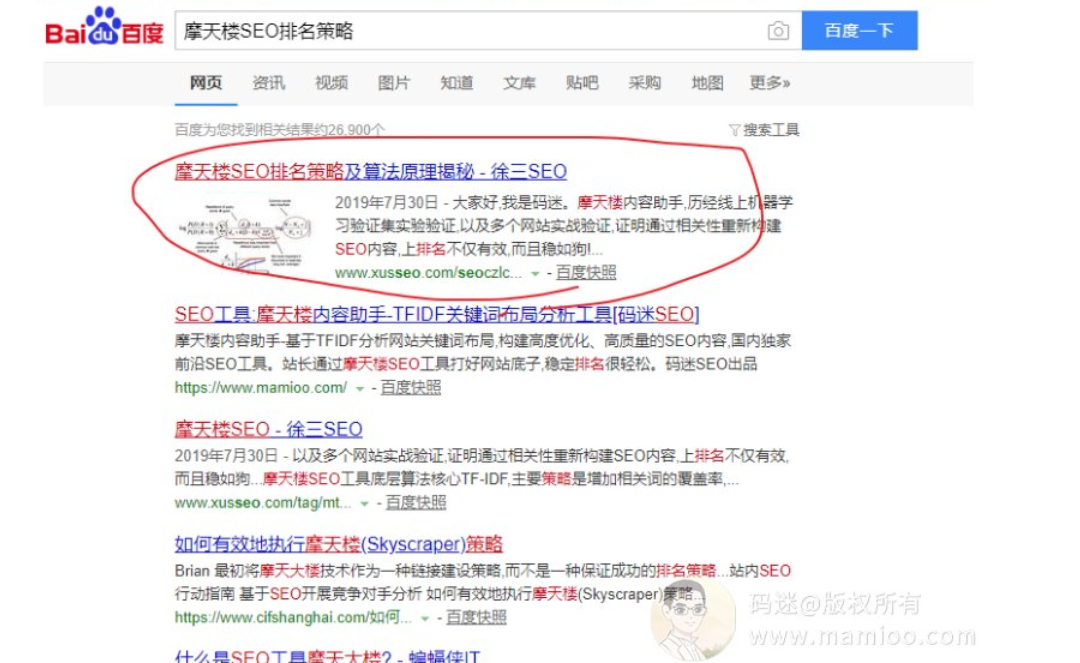
Task: Open the 更多 menu
Action: pyautogui.click(x=770, y=83)
